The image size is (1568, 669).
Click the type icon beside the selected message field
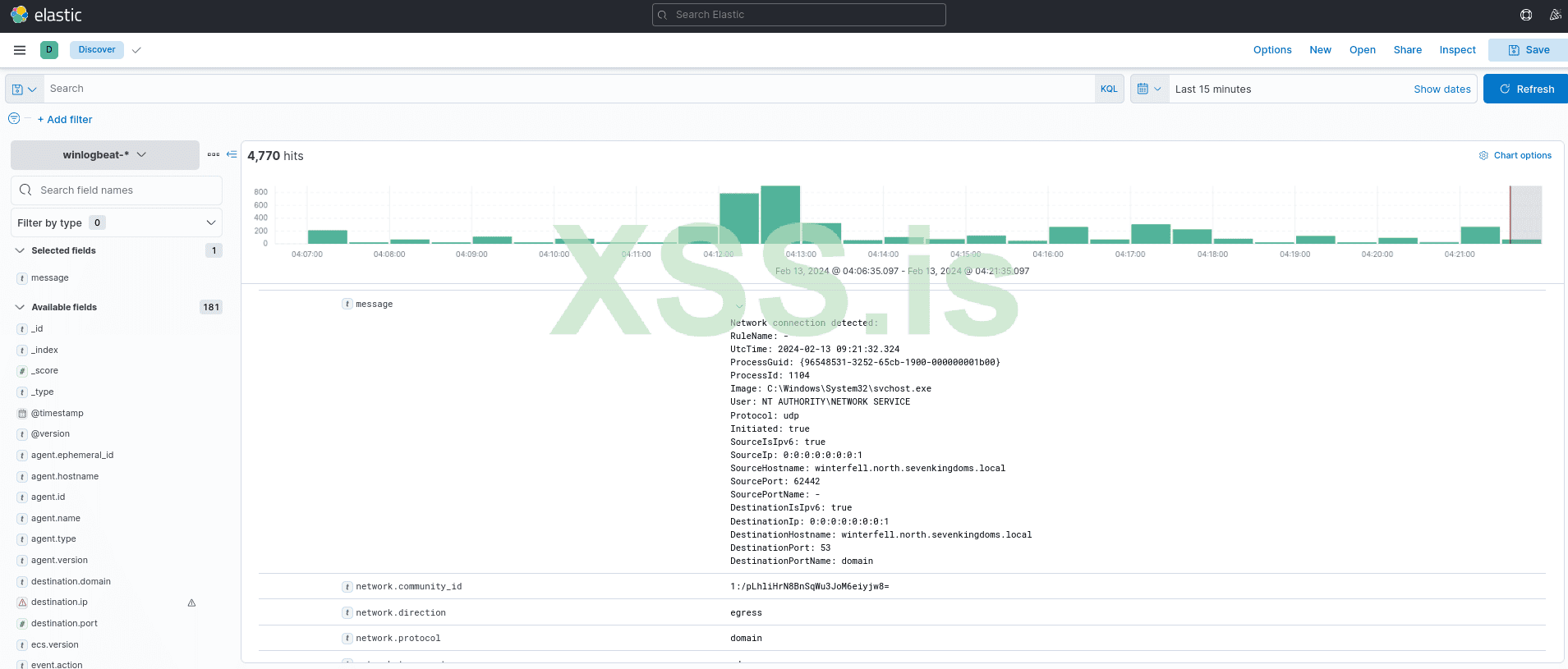pos(22,278)
